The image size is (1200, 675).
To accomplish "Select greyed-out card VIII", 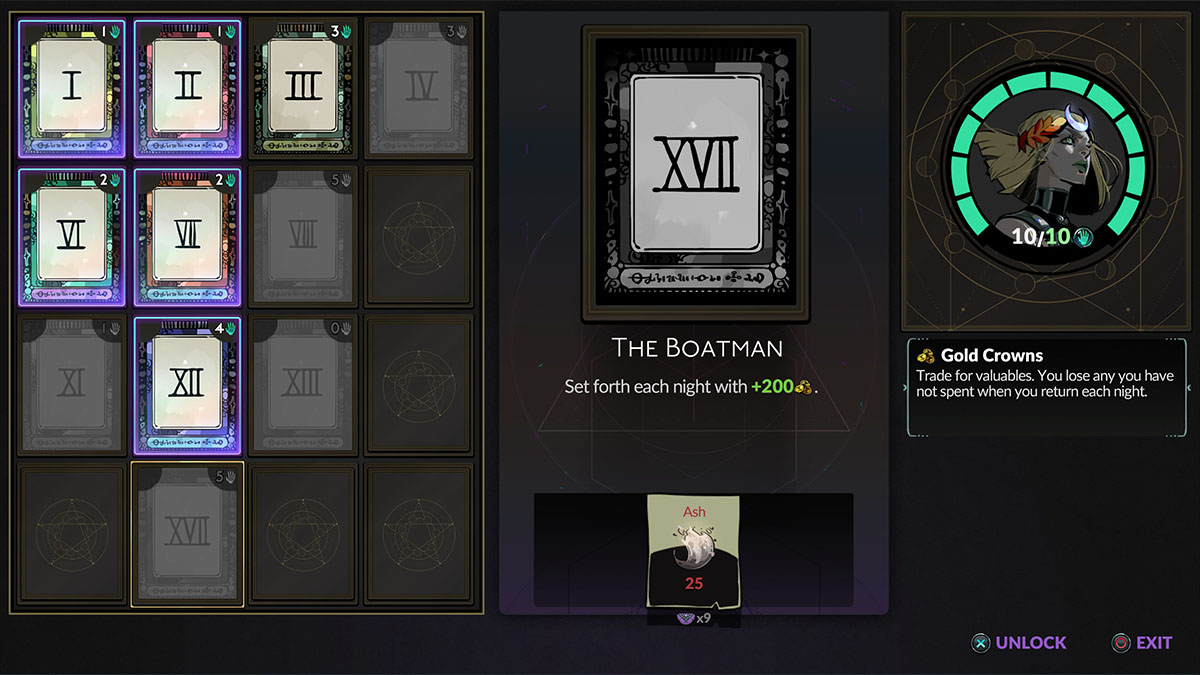I will tap(302, 237).
